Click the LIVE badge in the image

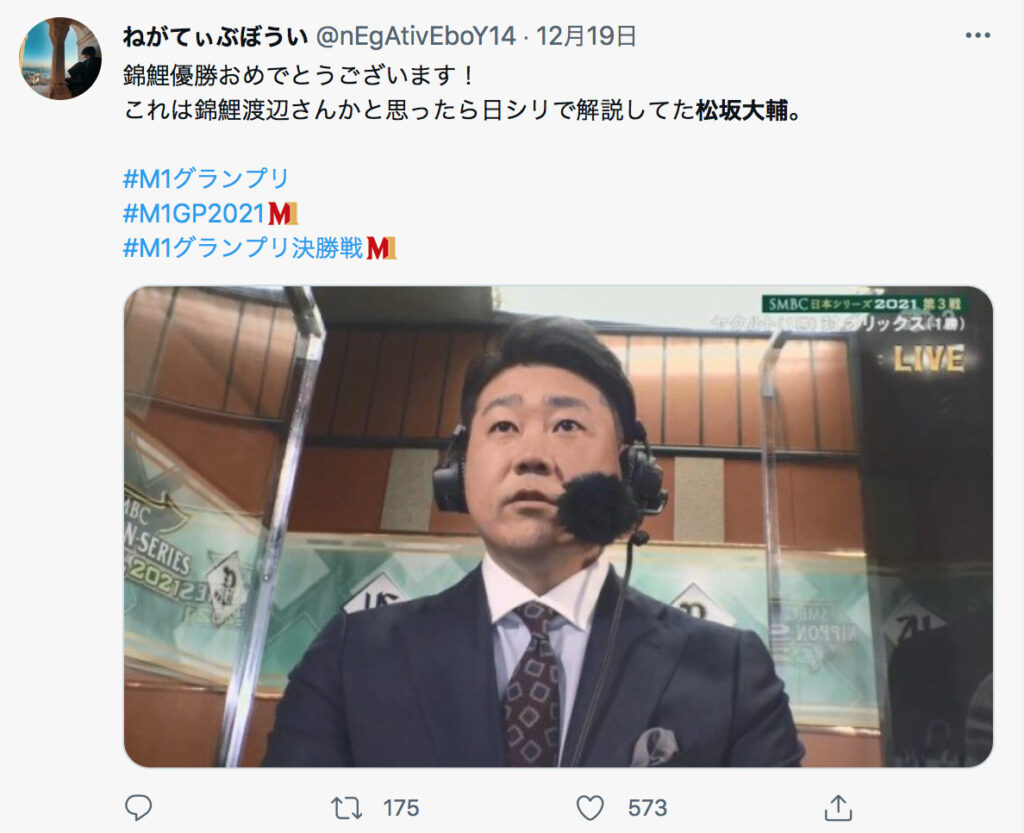[x=929, y=359]
